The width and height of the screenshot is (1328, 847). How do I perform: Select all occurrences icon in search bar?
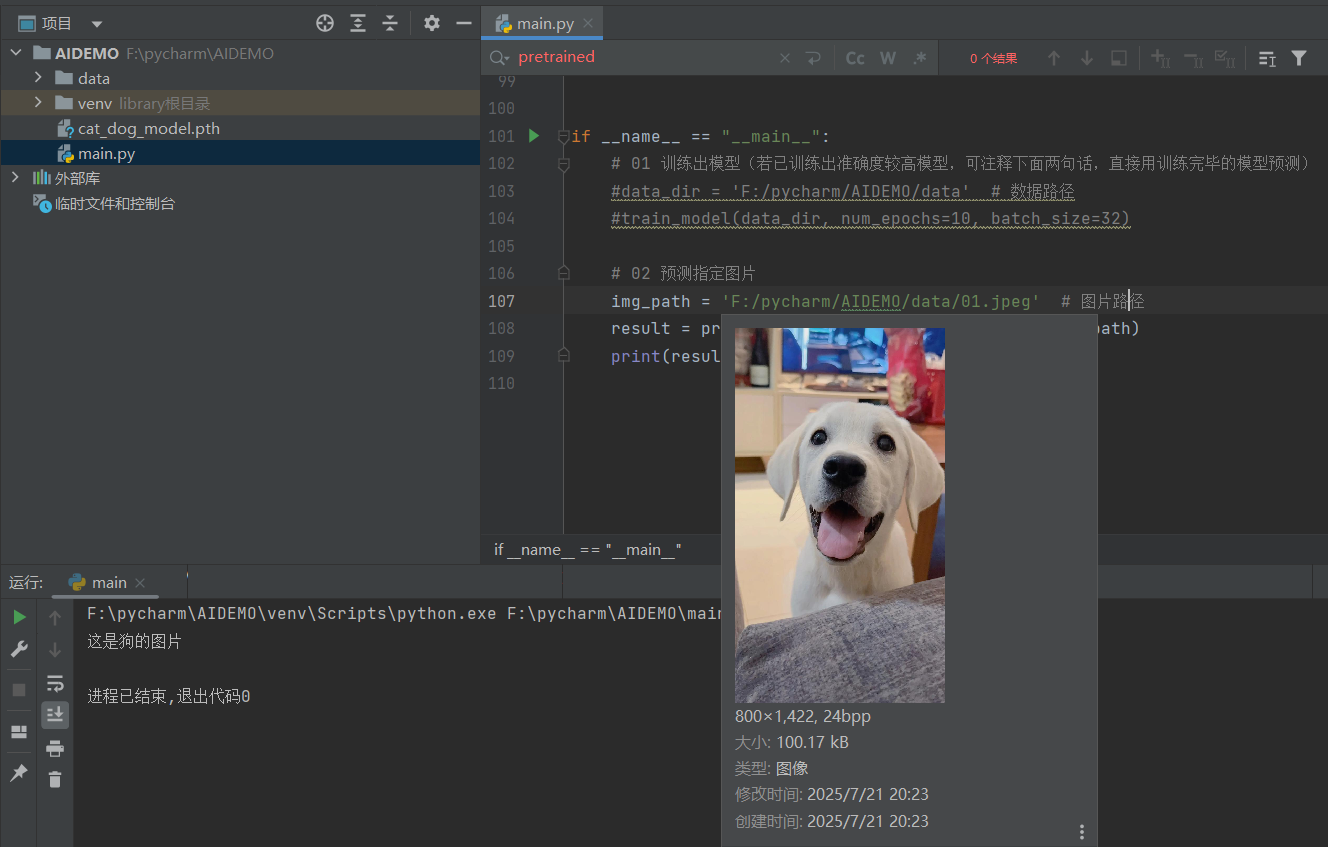tap(1225, 58)
